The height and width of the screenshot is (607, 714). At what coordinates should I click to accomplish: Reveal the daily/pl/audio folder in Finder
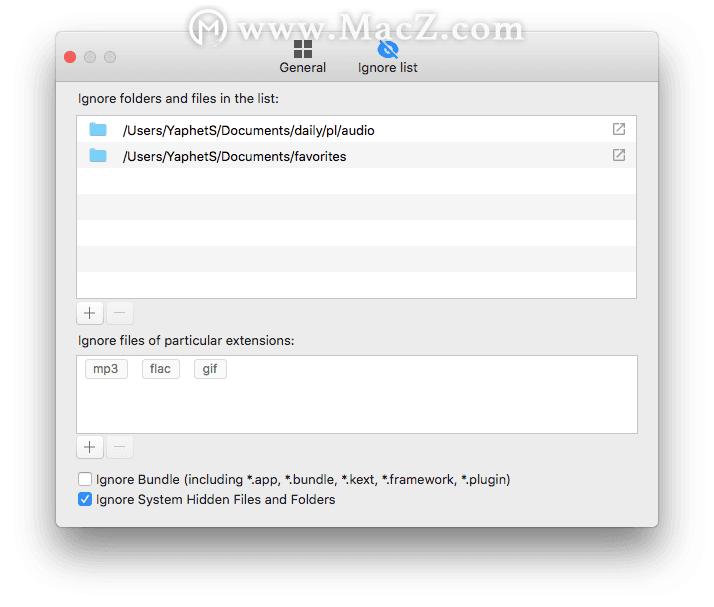618,129
